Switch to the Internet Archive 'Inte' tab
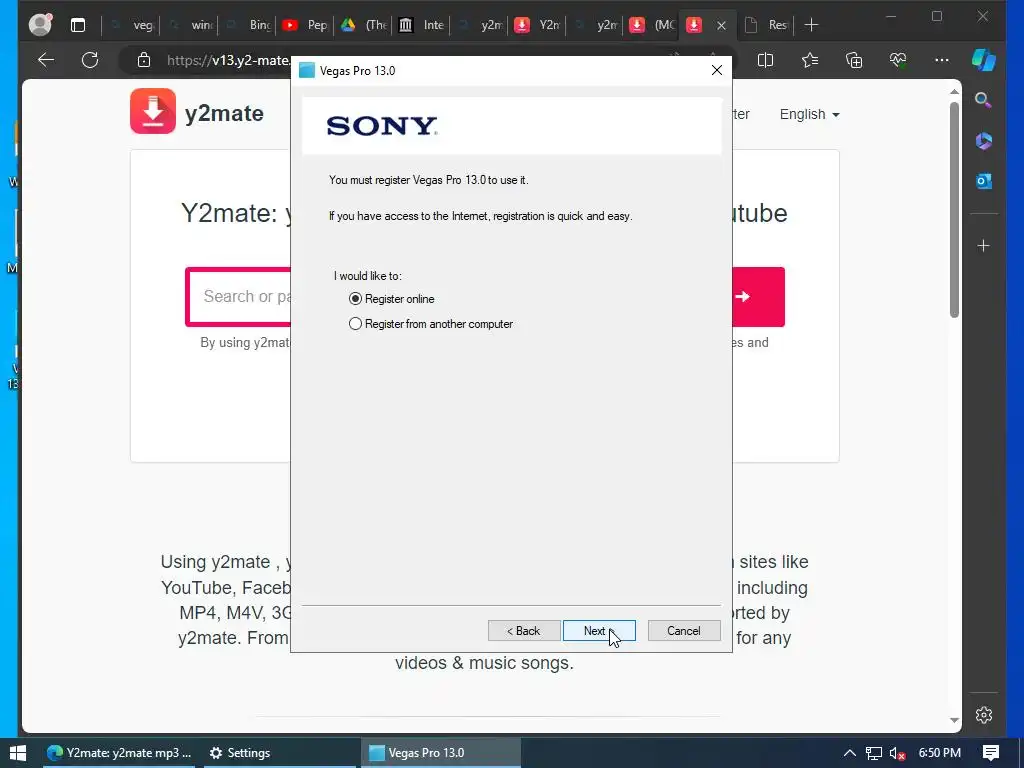The height and width of the screenshot is (768, 1024). point(423,25)
